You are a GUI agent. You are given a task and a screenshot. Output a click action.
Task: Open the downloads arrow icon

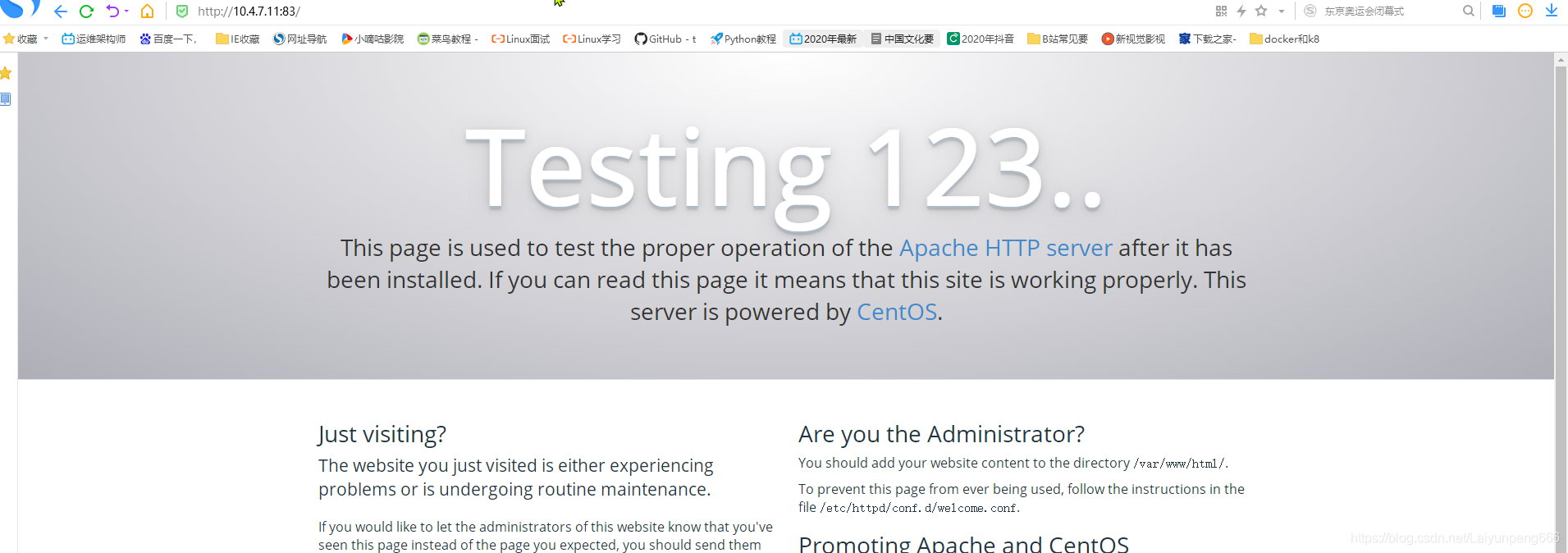click(x=1552, y=11)
